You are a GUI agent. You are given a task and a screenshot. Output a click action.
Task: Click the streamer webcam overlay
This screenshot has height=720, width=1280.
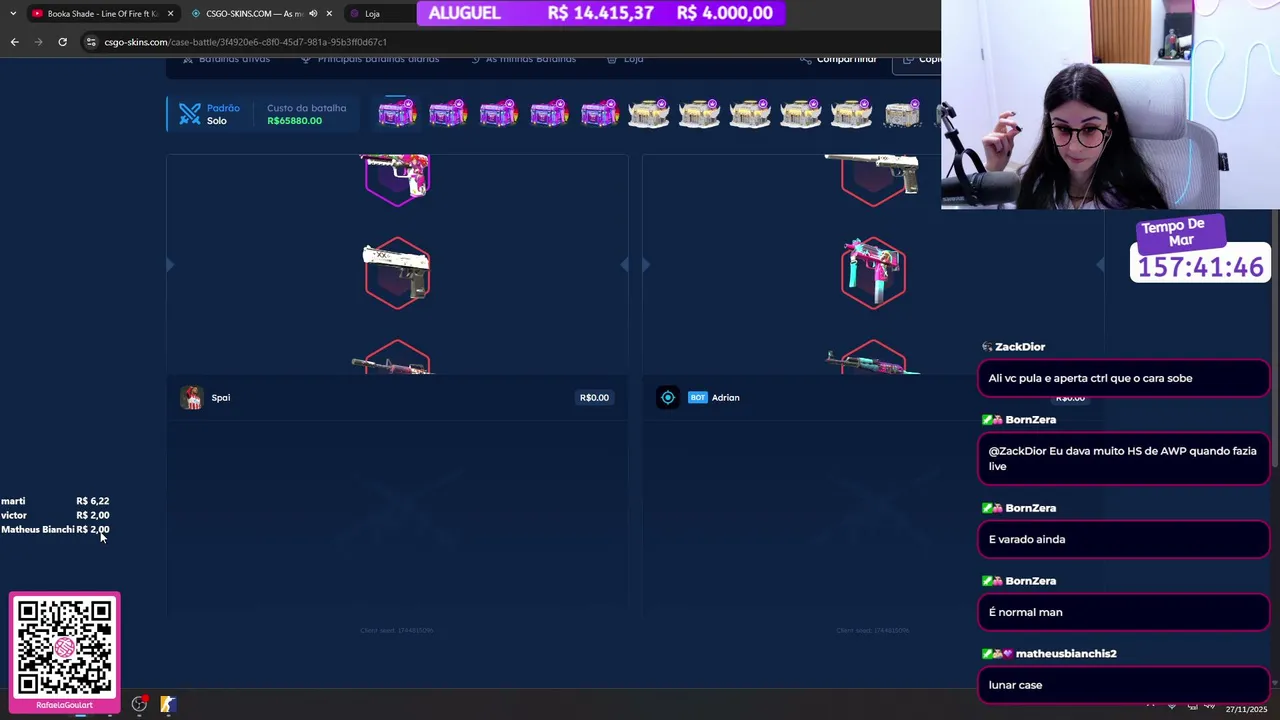click(1110, 104)
